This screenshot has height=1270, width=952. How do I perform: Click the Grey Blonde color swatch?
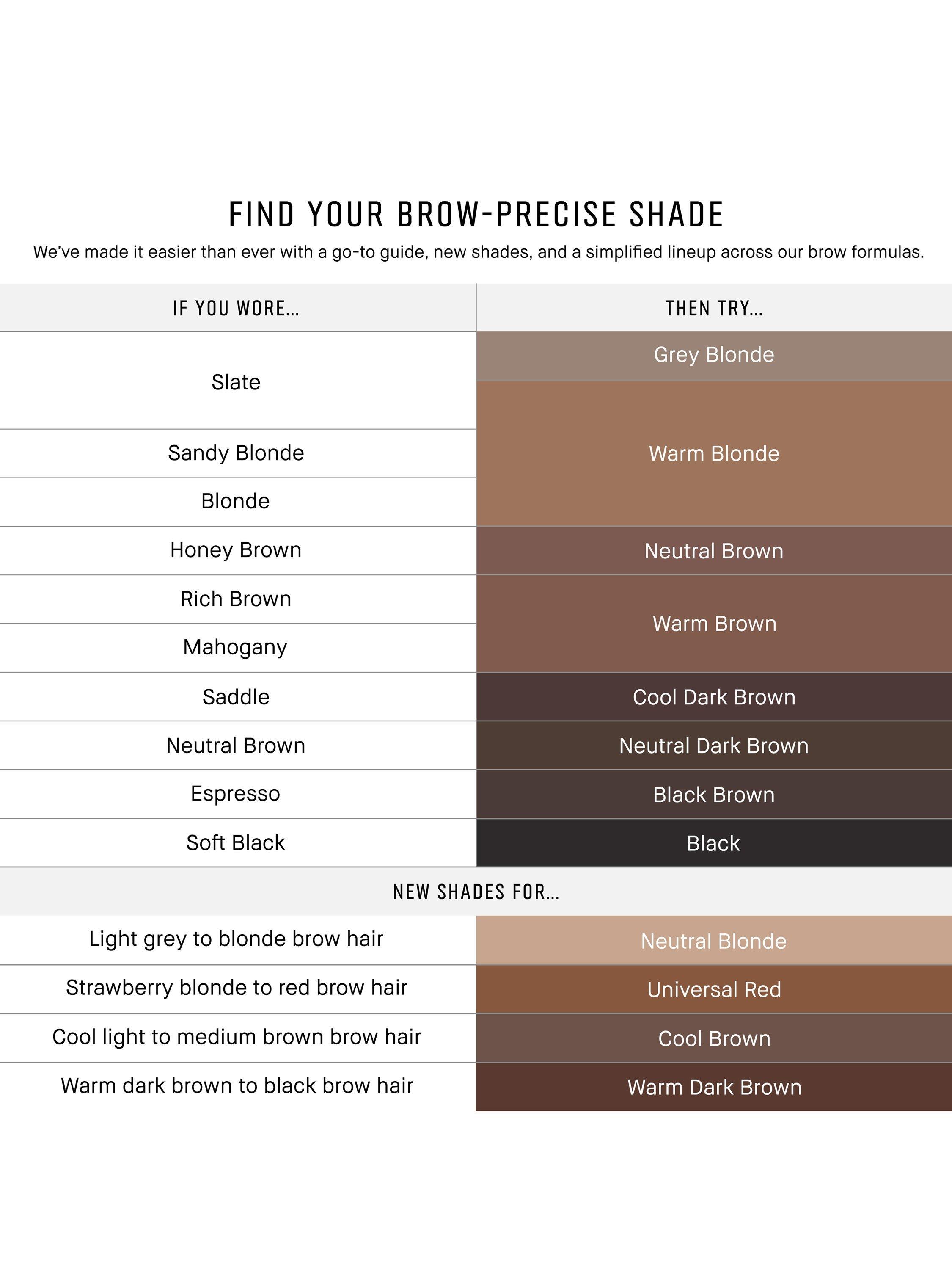tap(713, 355)
